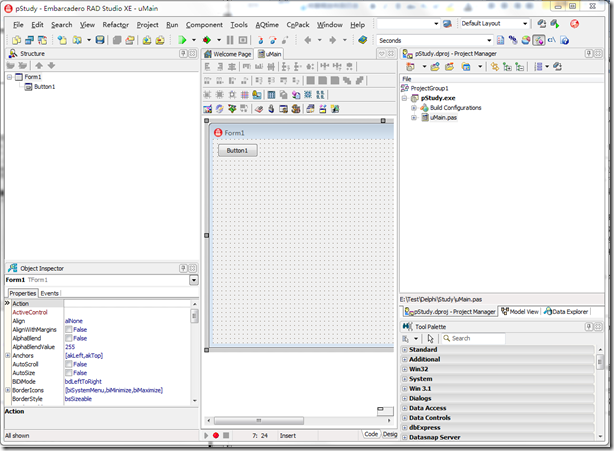
Task: Collapse the pStudy.exe project node
Action: tap(405, 98)
